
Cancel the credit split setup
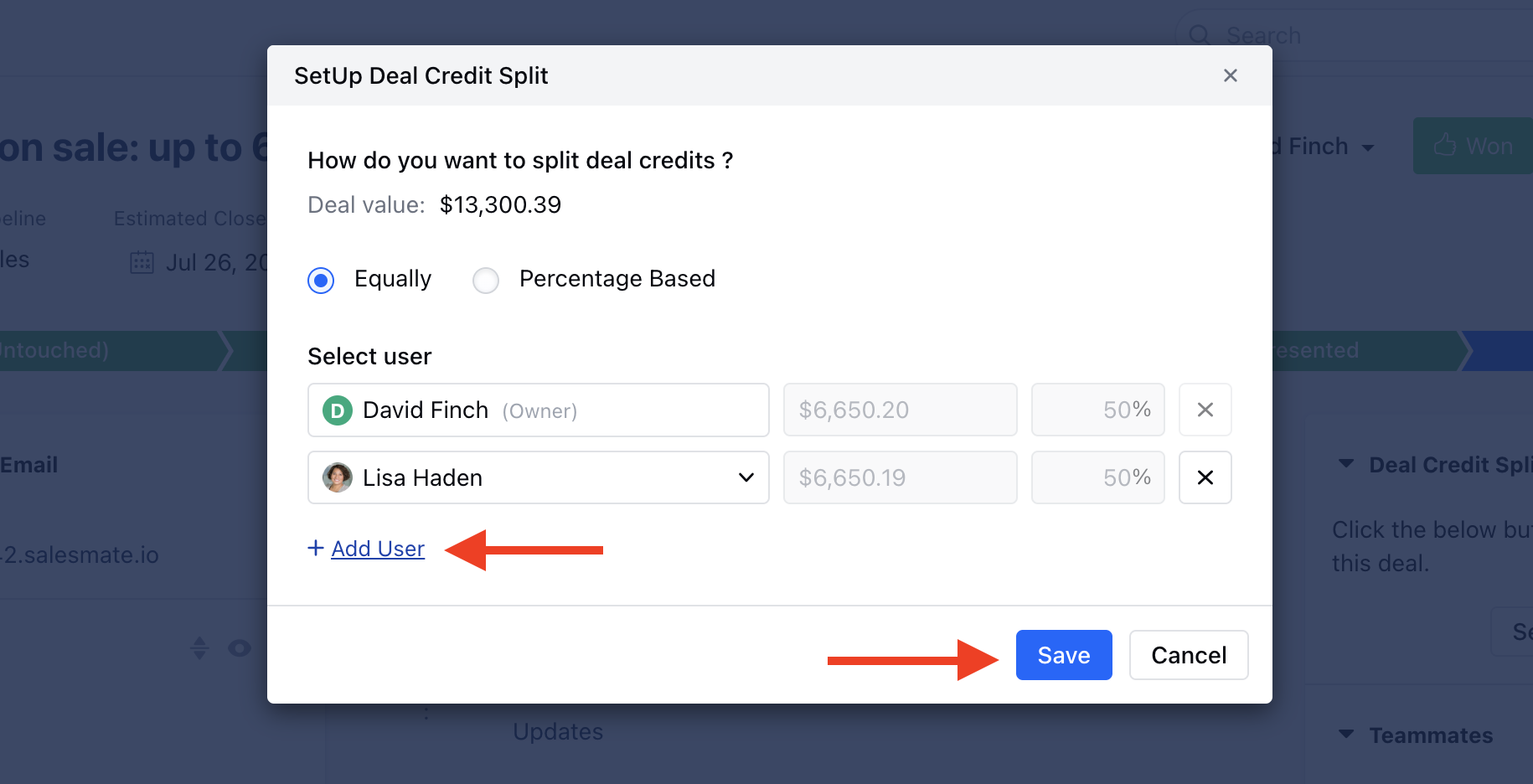pos(1188,655)
